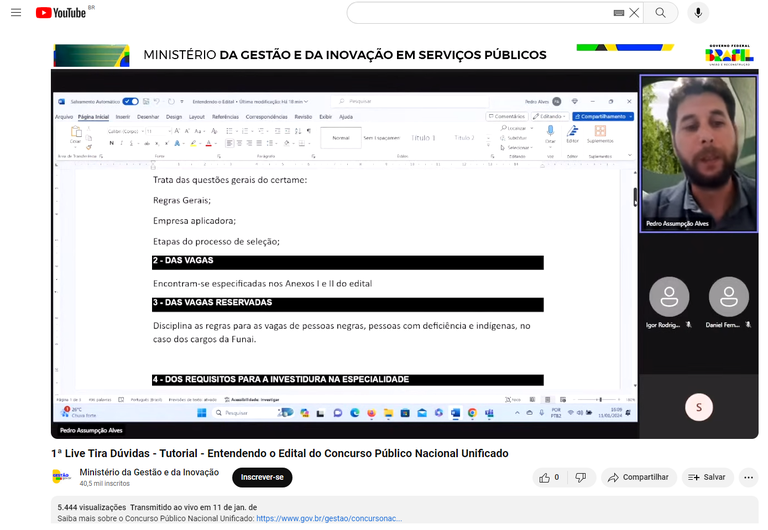Toggle Salvamento Automático switch in Word
Viewport: 768px width, 530px height.
[x=130, y=101]
